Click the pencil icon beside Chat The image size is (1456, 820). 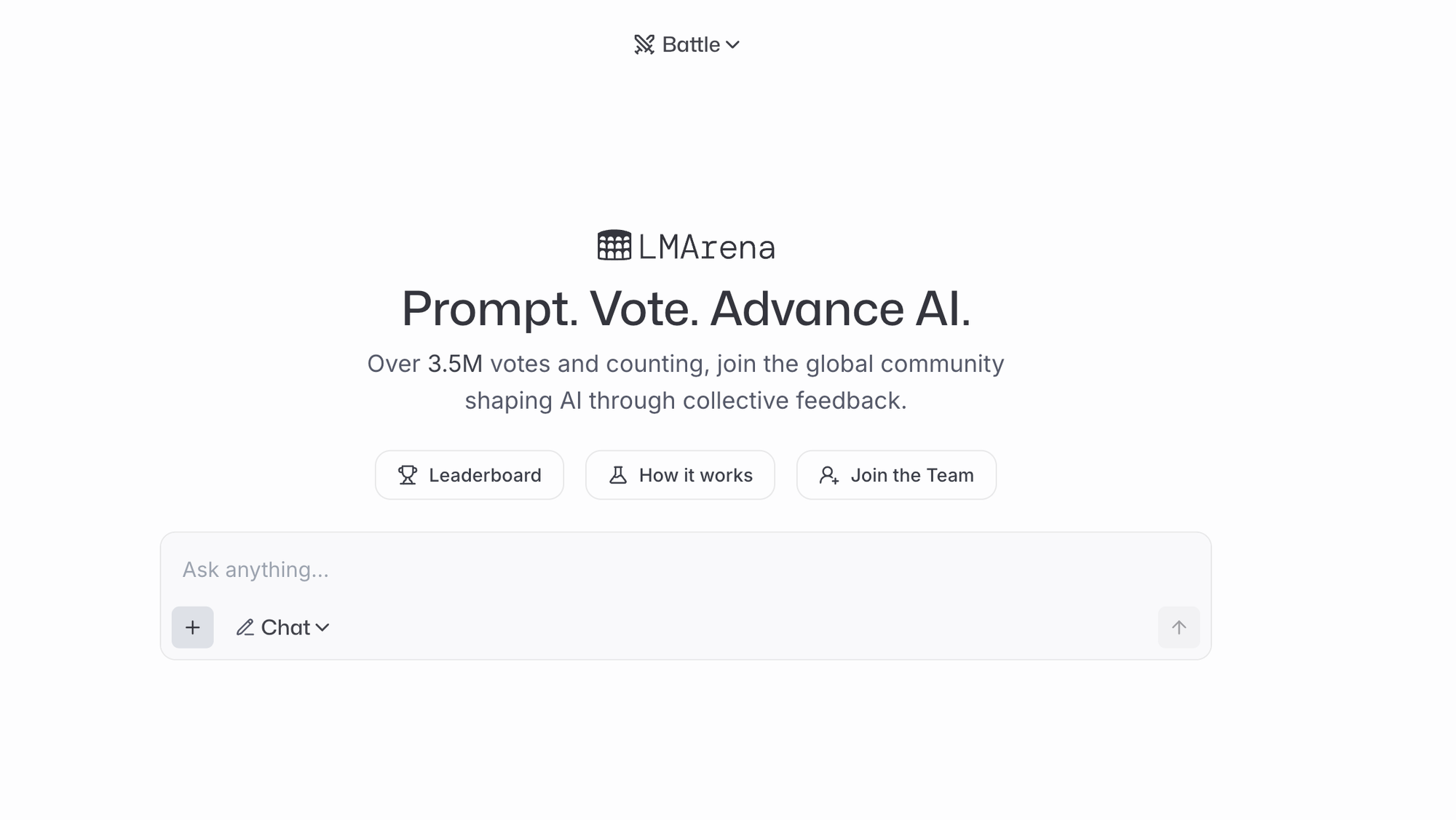(245, 627)
